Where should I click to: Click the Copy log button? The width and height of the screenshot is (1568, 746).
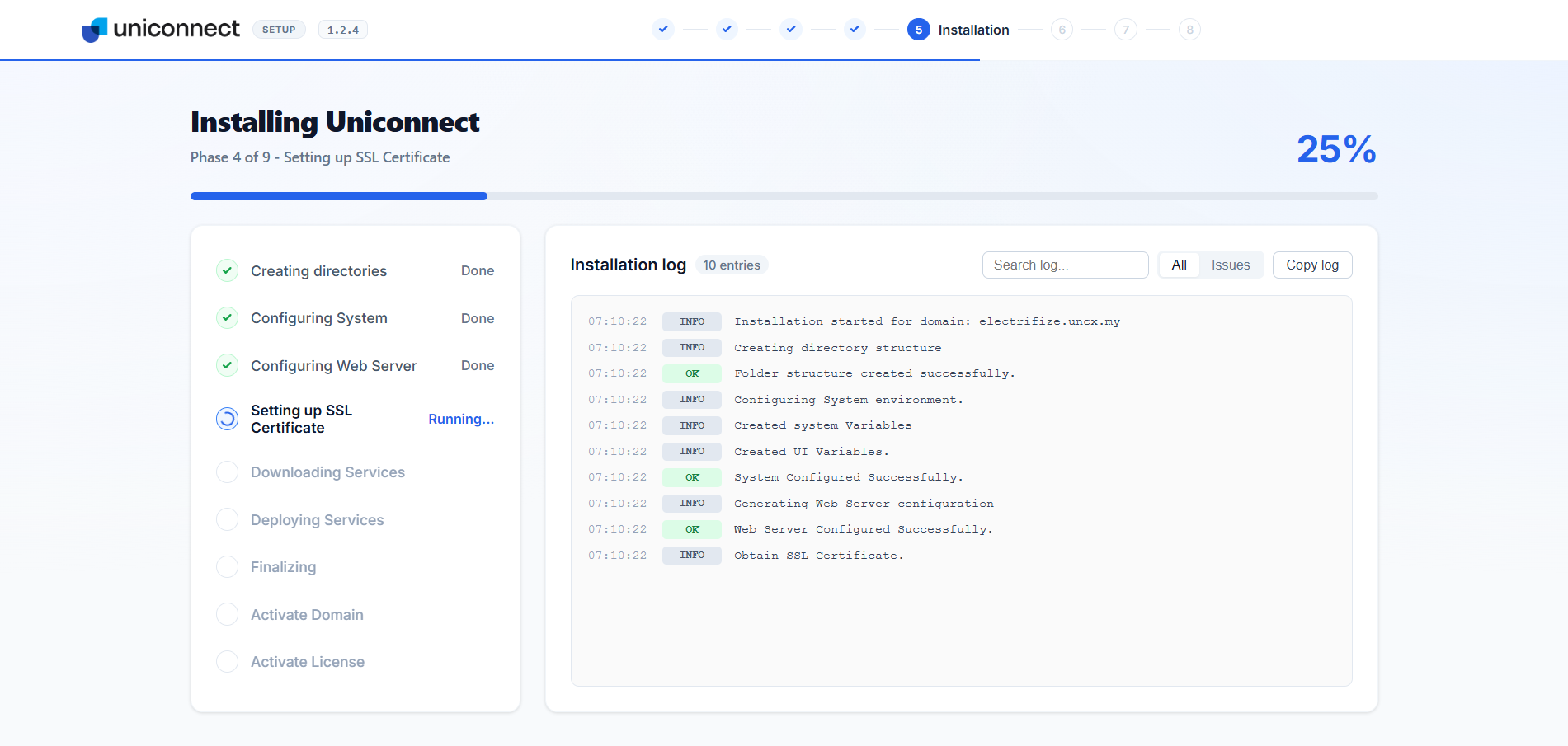pyautogui.click(x=1312, y=265)
